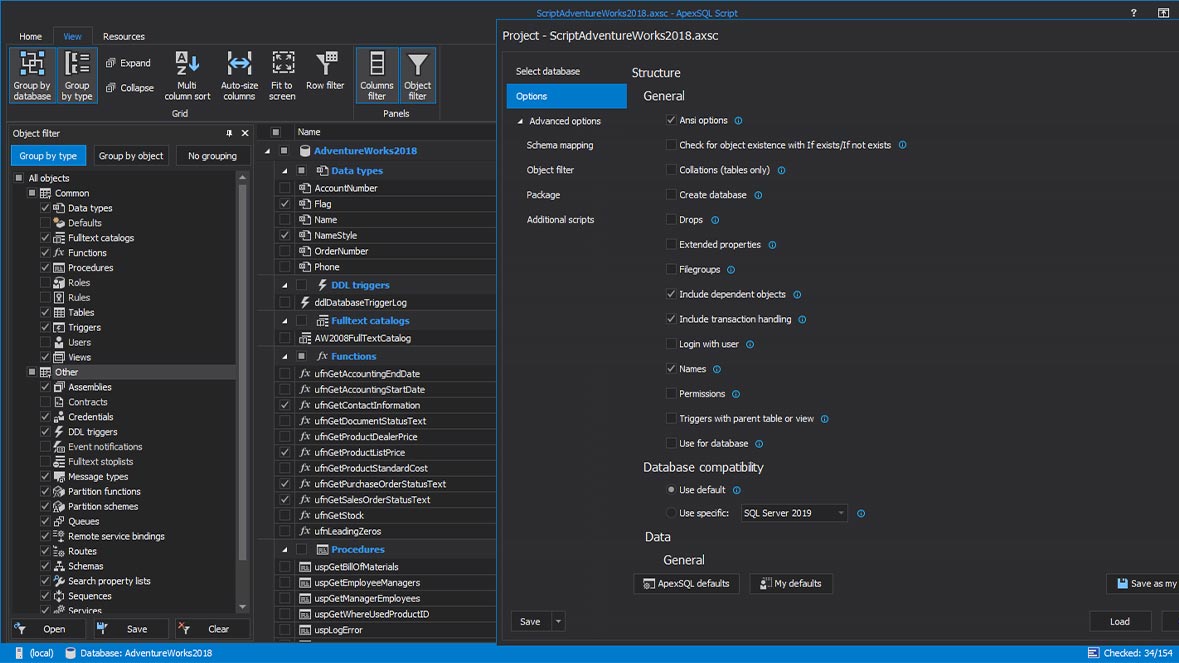The width and height of the screenshot is (1179, 663).
Task: Collapse the Functions tree node
Action: [x=284, y=356]
